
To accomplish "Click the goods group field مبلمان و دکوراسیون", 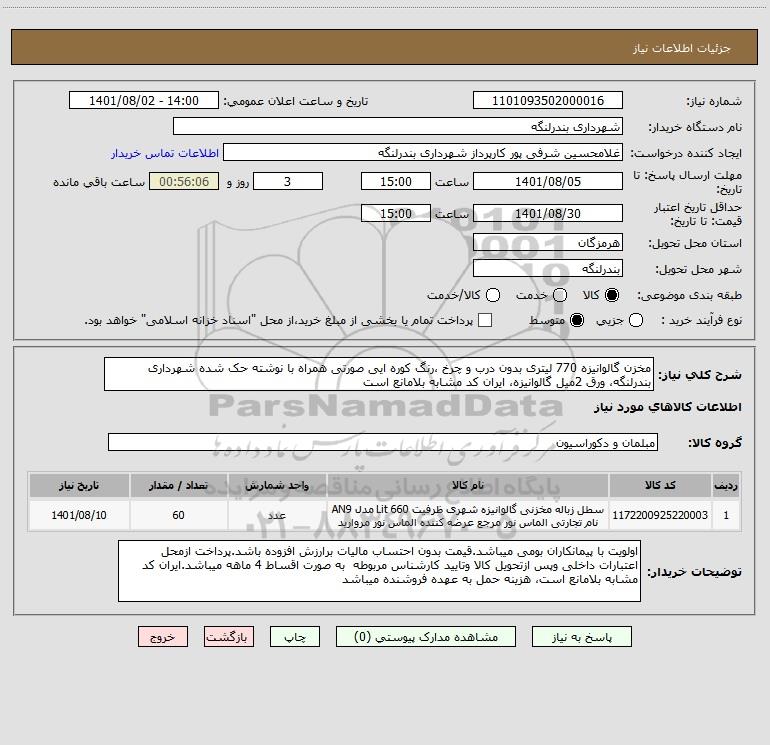I will coord(383,442).
